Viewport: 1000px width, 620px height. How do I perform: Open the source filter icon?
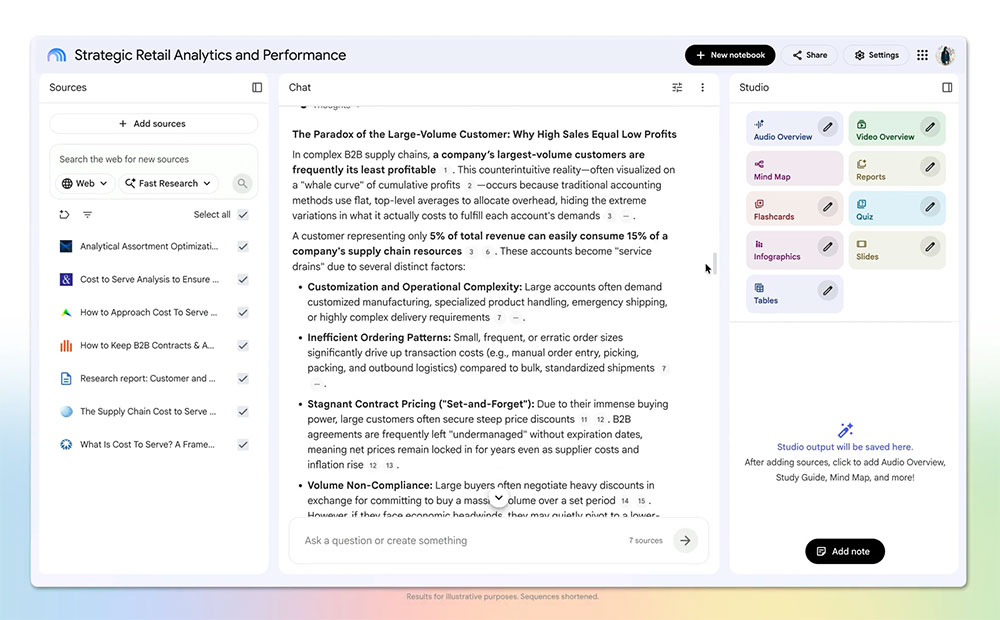[87, 215]
